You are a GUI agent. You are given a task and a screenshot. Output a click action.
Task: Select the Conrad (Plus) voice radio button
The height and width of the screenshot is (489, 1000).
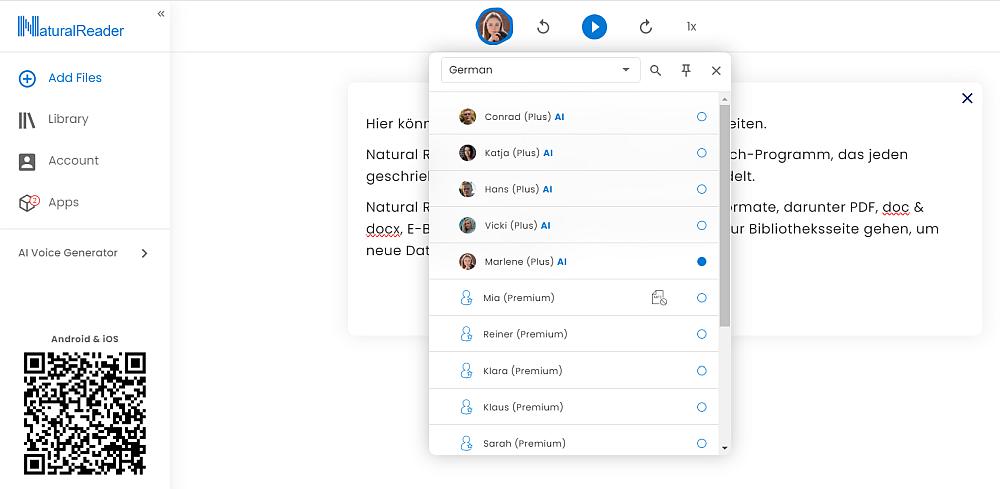point(702,117)
